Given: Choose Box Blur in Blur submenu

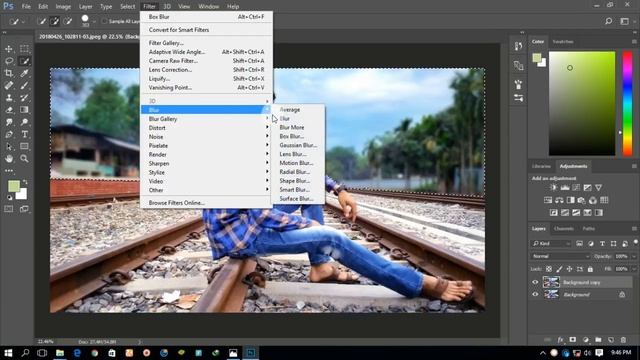Looking at the screenshot, I should [291, 136].
